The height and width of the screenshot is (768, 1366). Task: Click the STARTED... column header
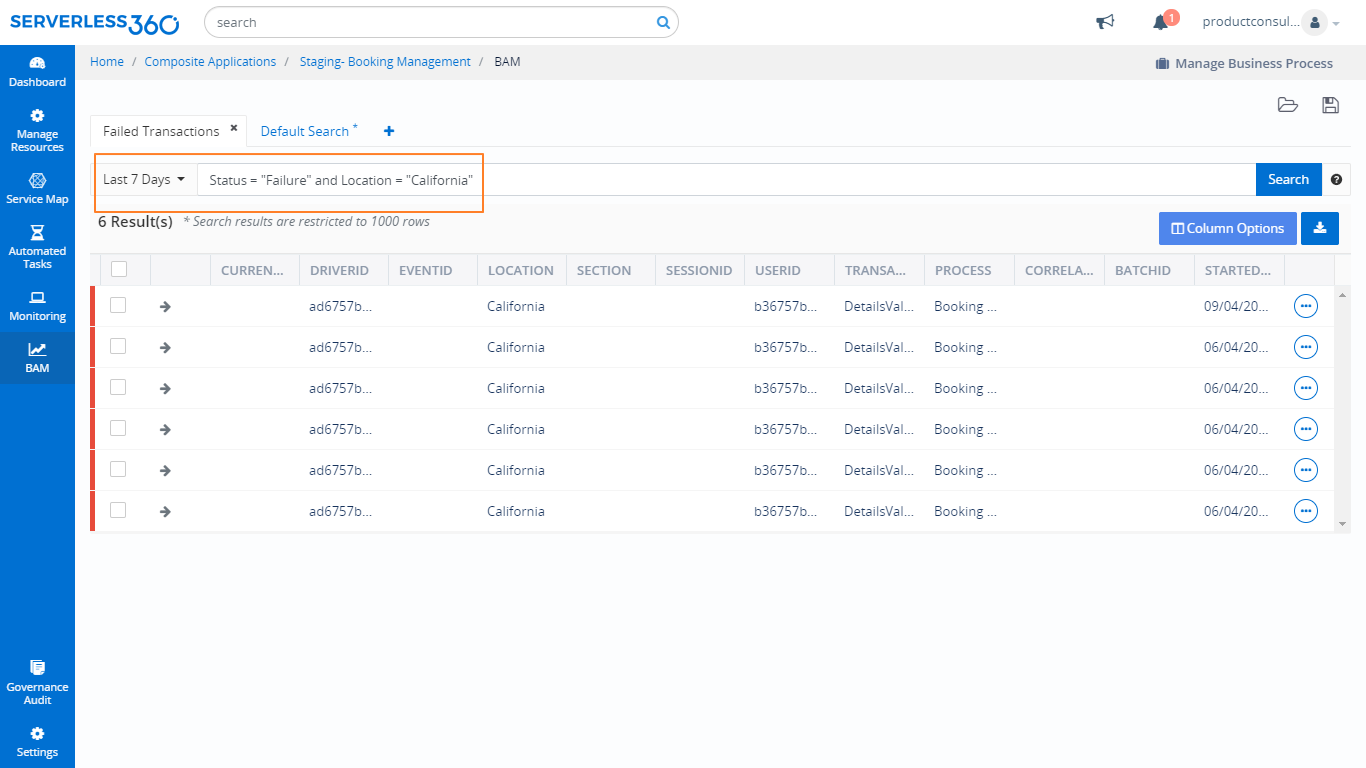tap(1238, 270)
